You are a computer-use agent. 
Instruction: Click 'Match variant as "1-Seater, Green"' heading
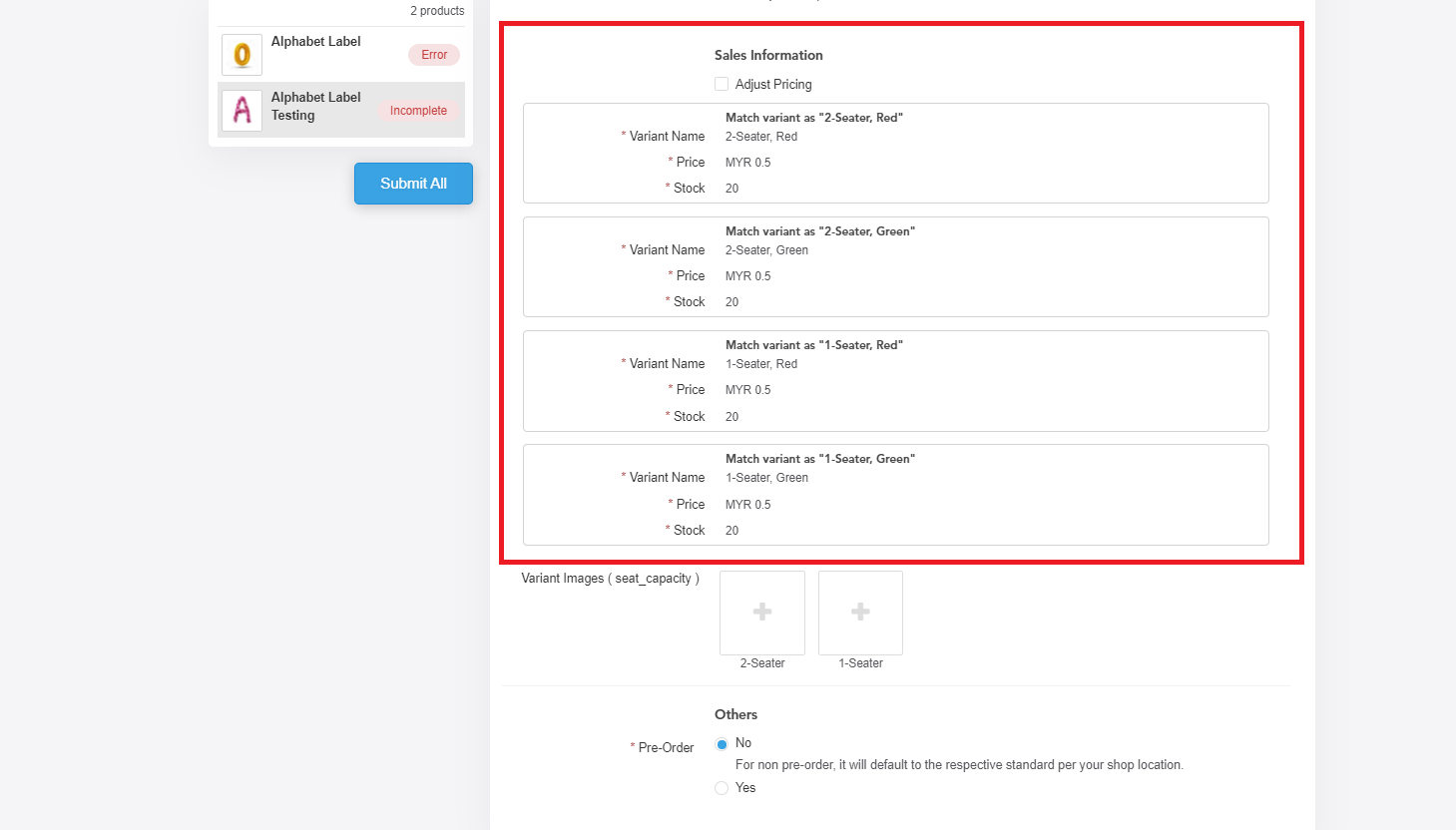(x=820, y=459)
